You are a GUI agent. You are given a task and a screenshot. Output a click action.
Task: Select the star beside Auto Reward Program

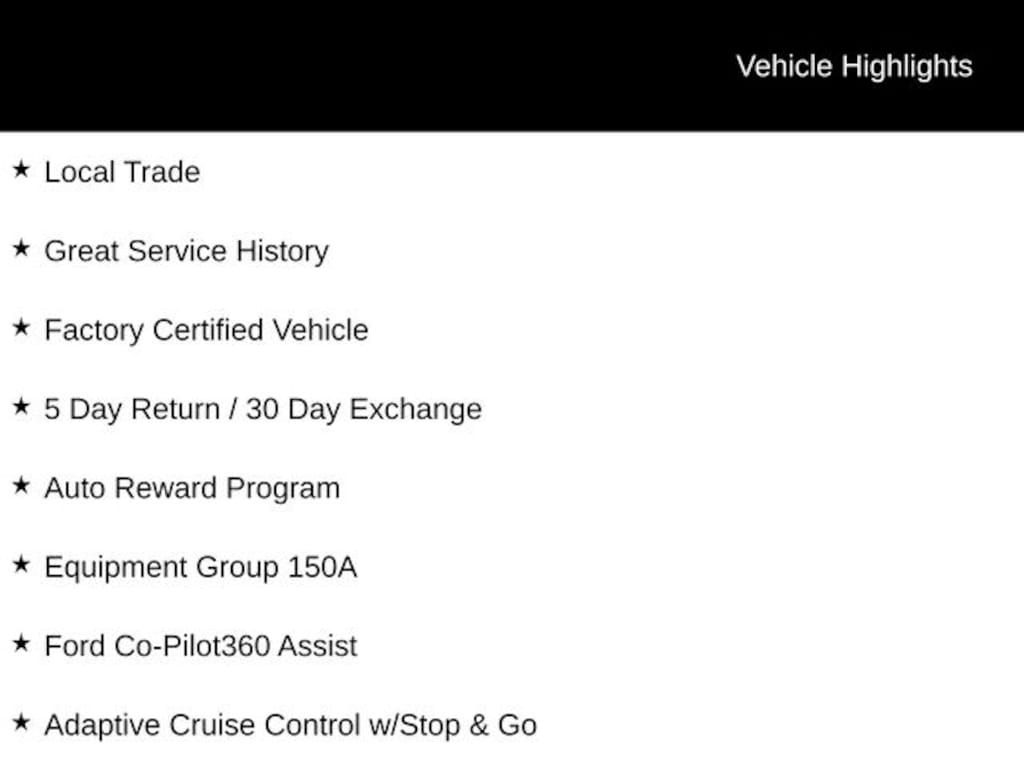(x=21, y=486)
